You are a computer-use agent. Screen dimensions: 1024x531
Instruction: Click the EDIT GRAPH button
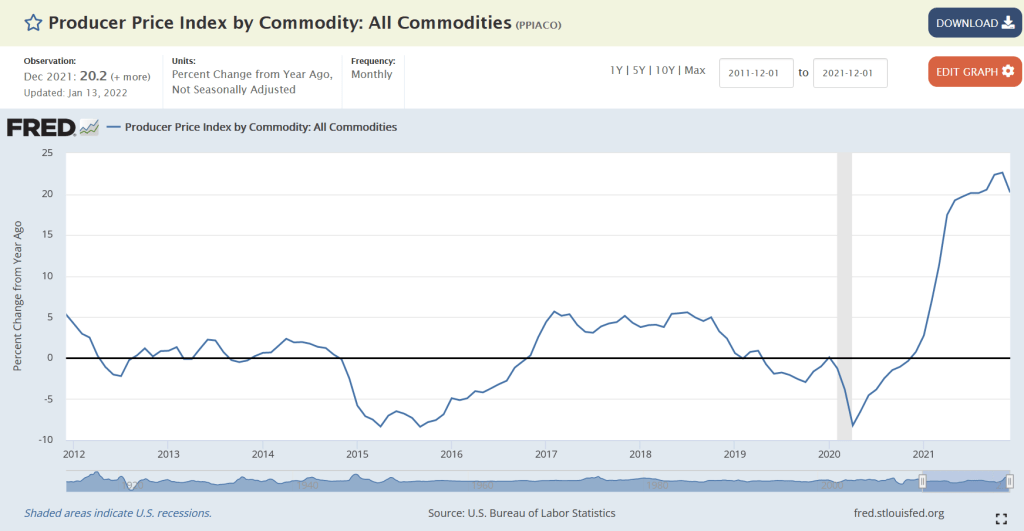(x=973, y=72)
